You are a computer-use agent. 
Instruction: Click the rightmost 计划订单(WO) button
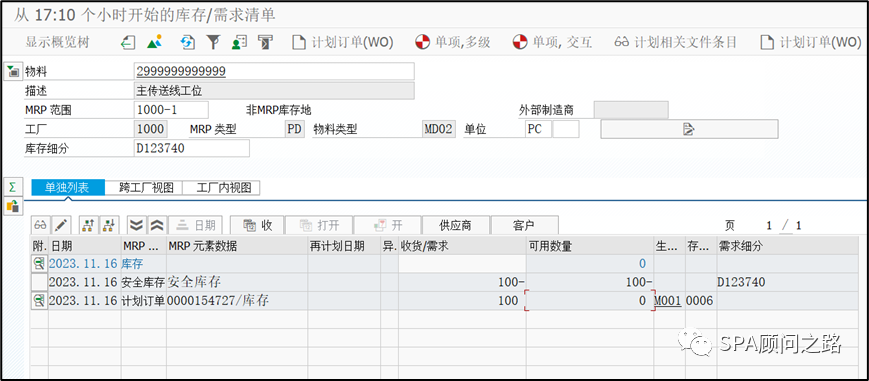click(810, 42)
